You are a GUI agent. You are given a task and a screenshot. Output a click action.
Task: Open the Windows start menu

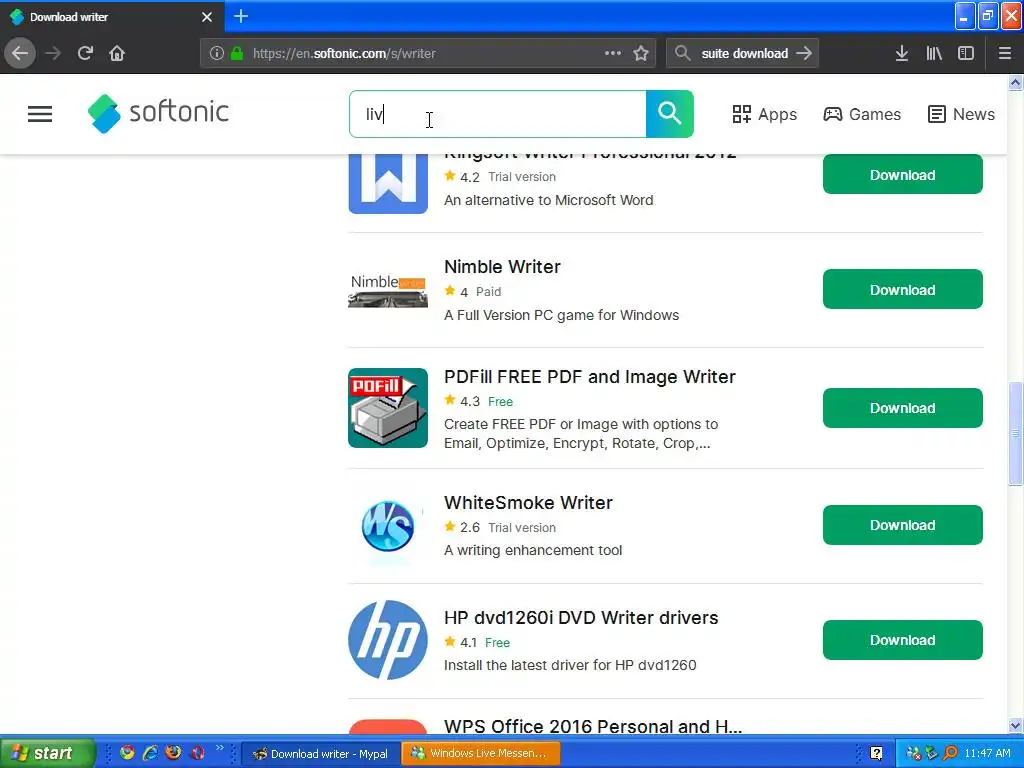(47, 754)
